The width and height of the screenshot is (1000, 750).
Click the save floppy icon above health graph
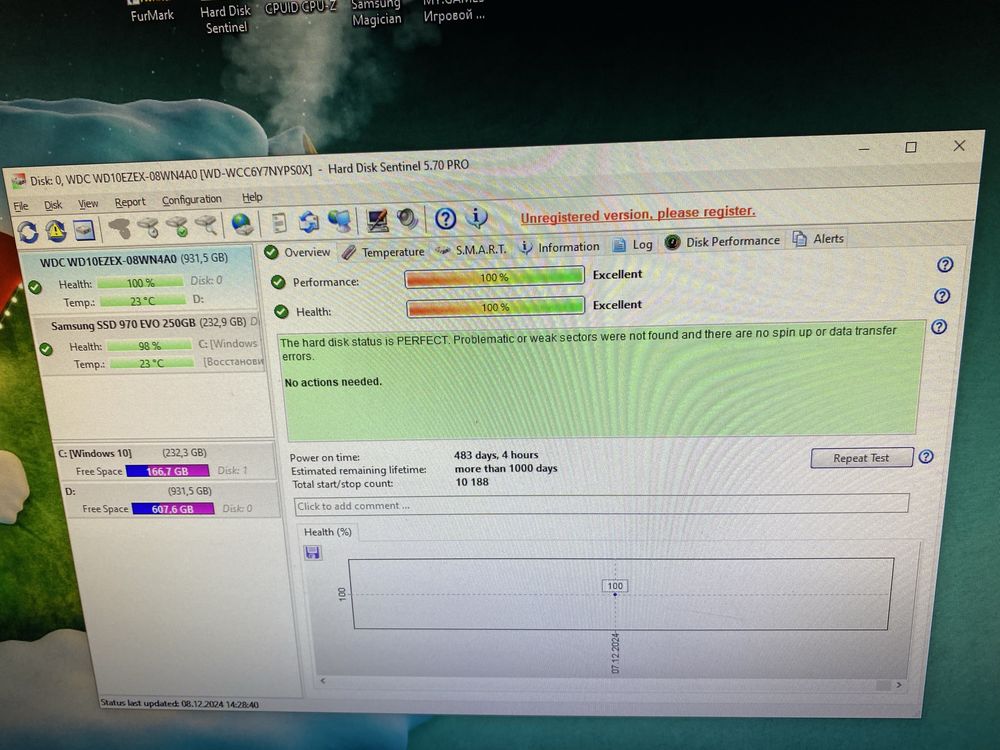pyautogui.click(x=312, y=552)
